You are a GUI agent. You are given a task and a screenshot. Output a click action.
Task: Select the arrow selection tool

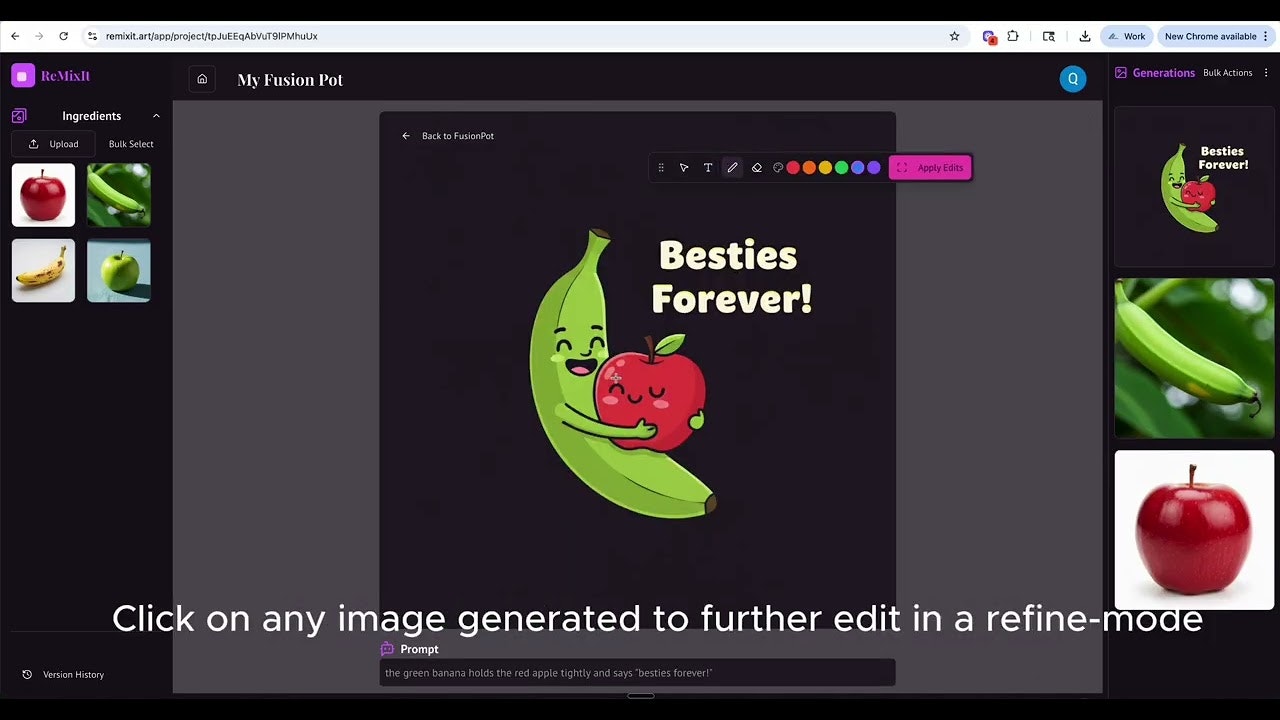click(684, 167)
